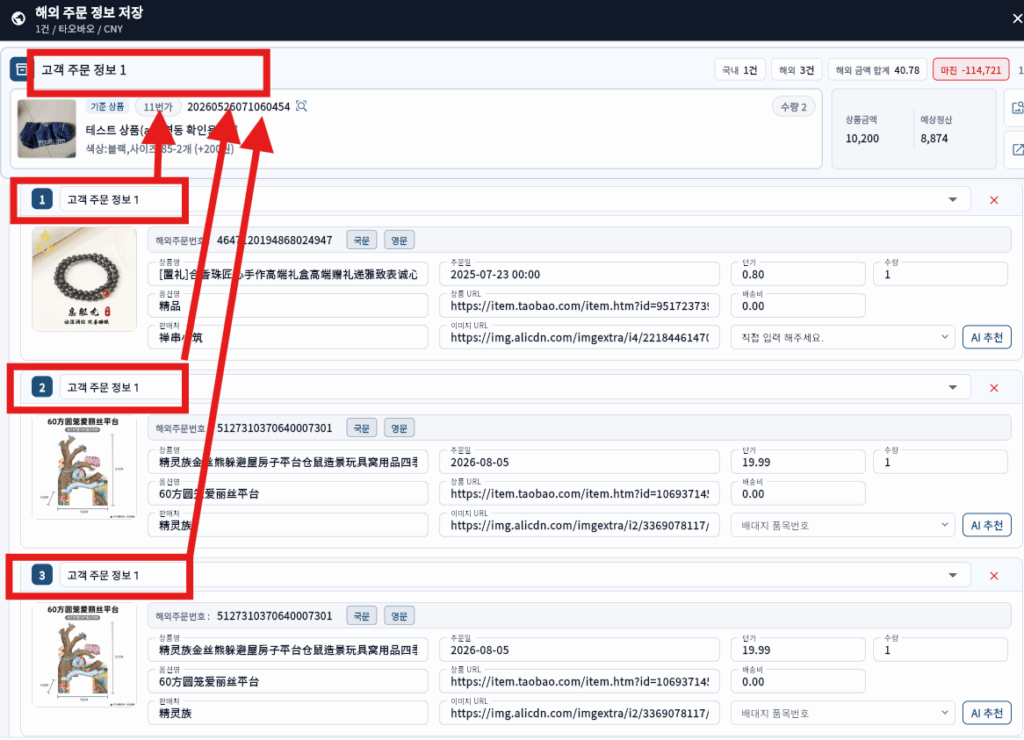
Task: Open the 배대지 품목번호 dropdown in row 2
Action: pos(843,525)
